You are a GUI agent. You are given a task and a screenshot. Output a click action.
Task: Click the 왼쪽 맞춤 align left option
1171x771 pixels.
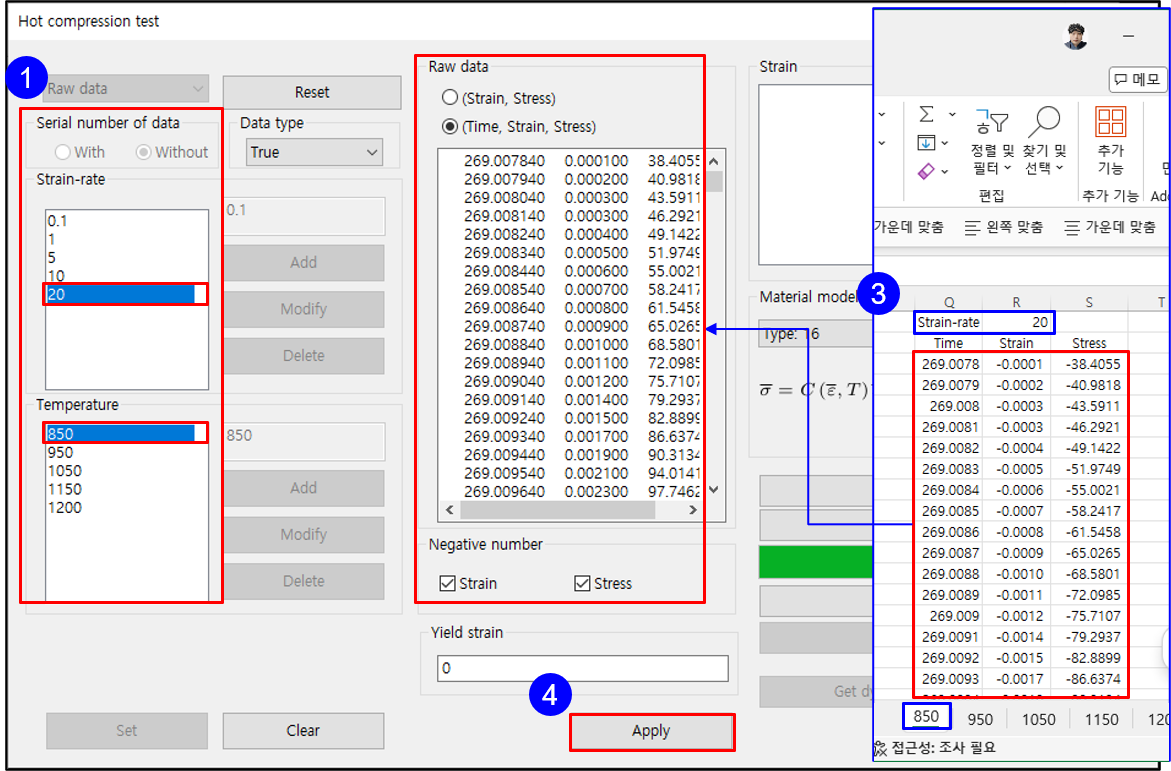1004,227
